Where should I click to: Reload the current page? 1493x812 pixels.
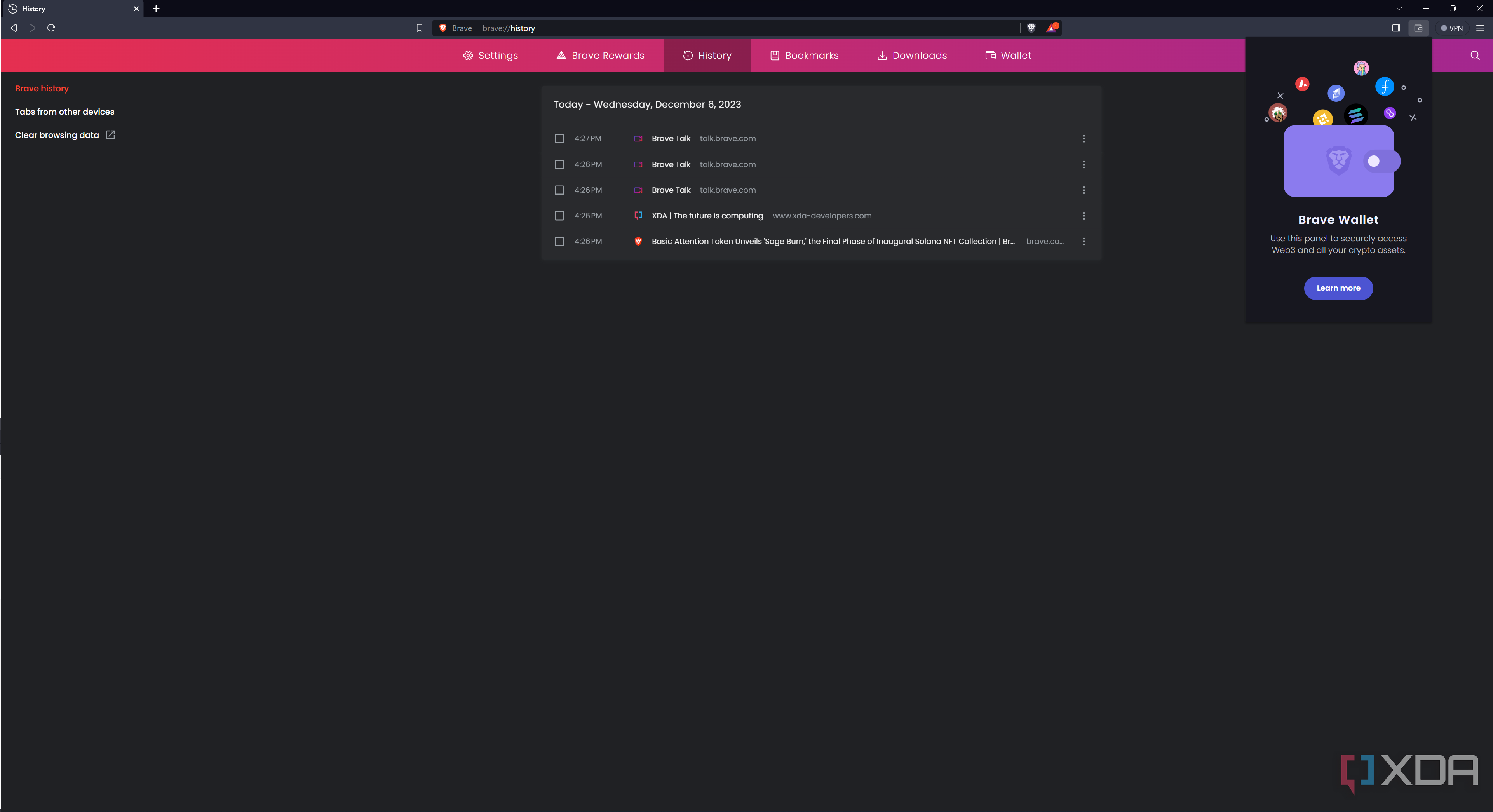(x=51, y=28)
